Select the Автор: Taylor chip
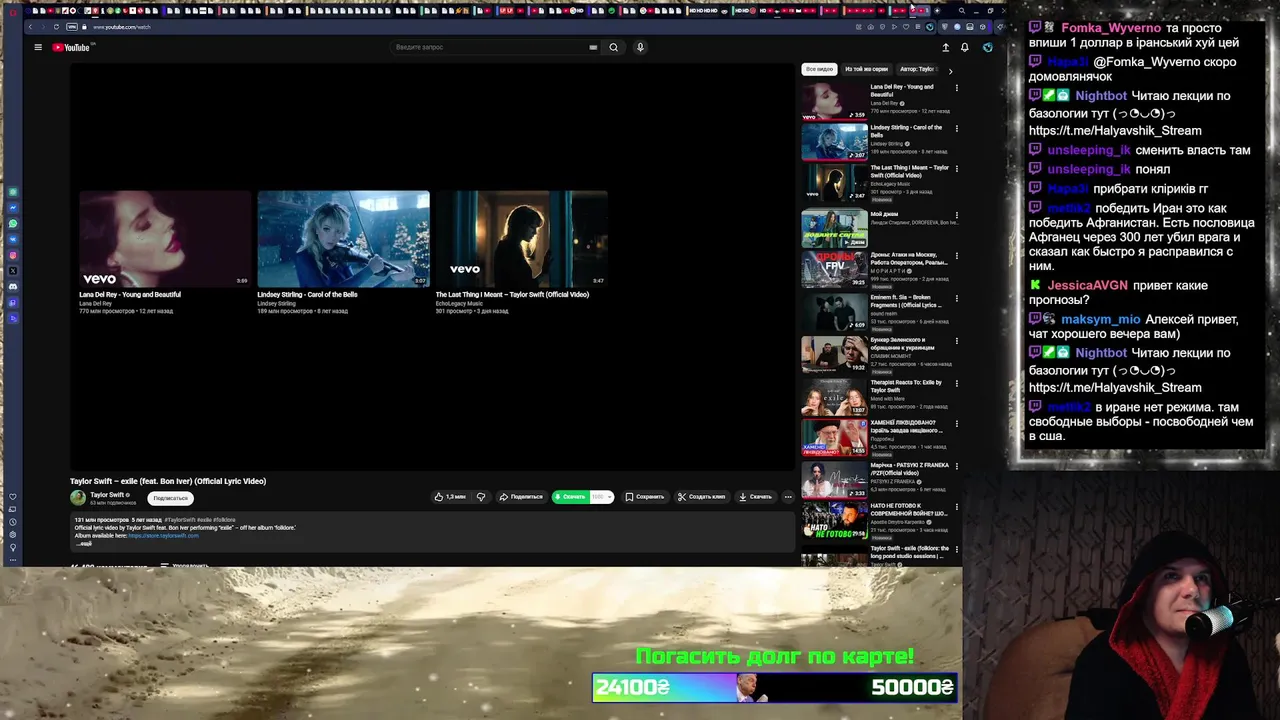 pyautogui.click(x=918, y=70)
